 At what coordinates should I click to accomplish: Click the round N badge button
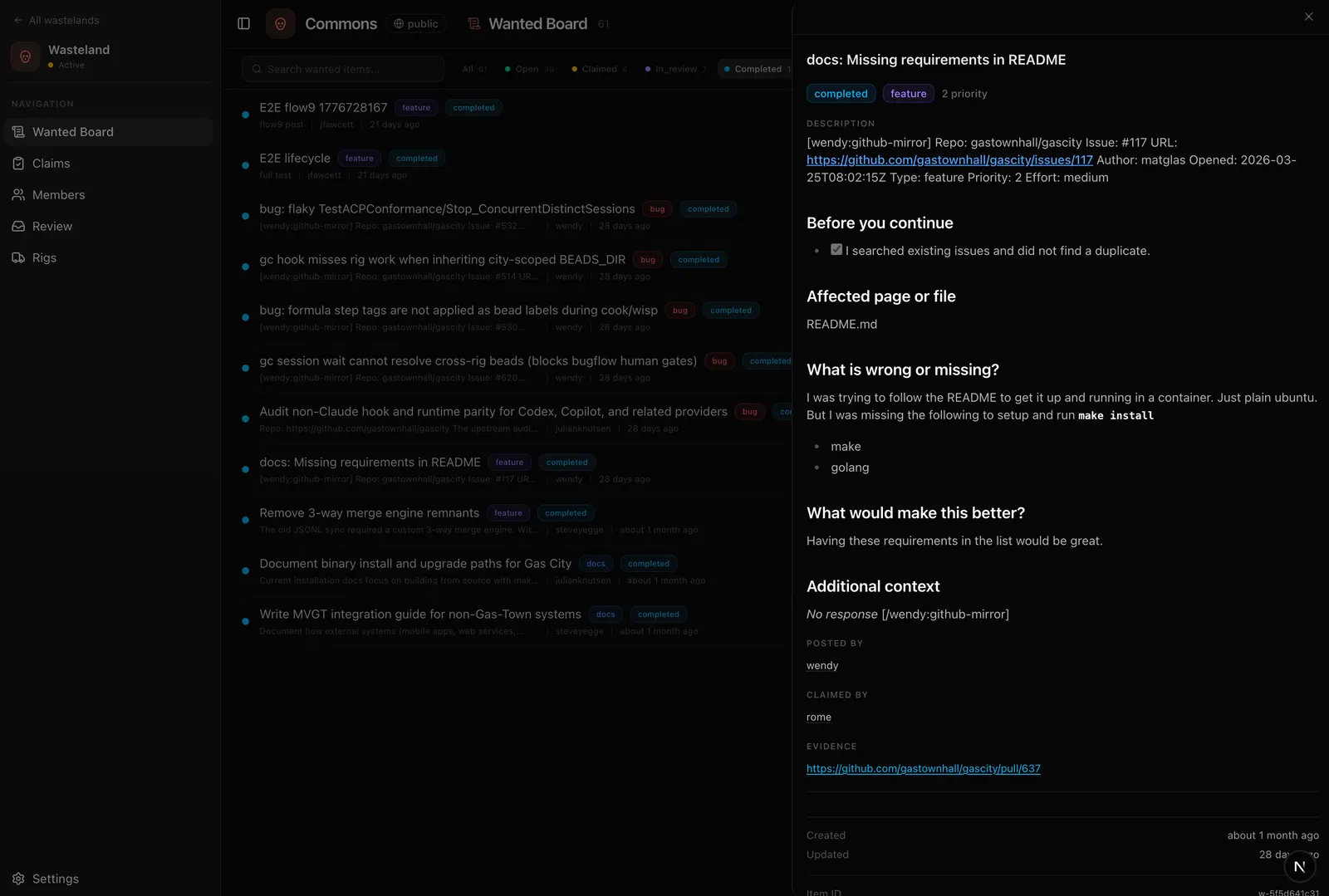pos(1300,866)
